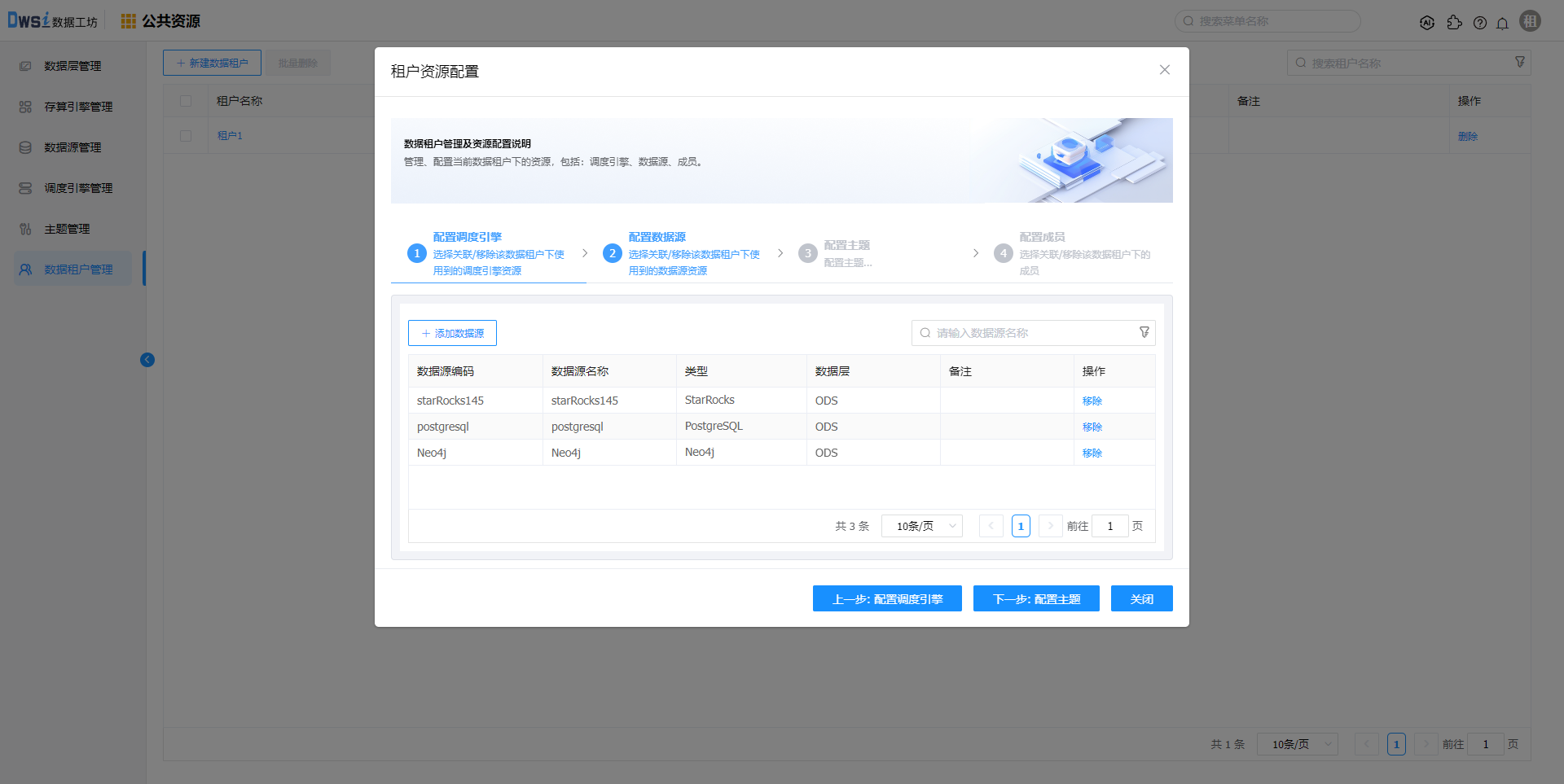Click the notification bell icon
Image resolution: width=1564 pixels, height=784 pixels.
pos(1502,23)
